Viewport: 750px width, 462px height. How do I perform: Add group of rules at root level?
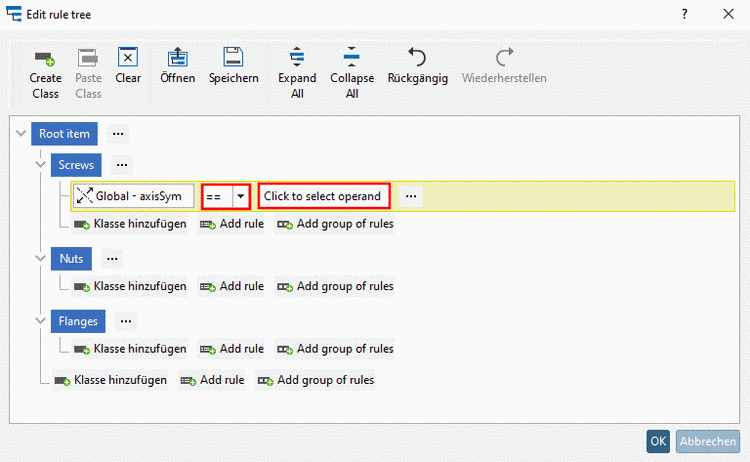316,380
